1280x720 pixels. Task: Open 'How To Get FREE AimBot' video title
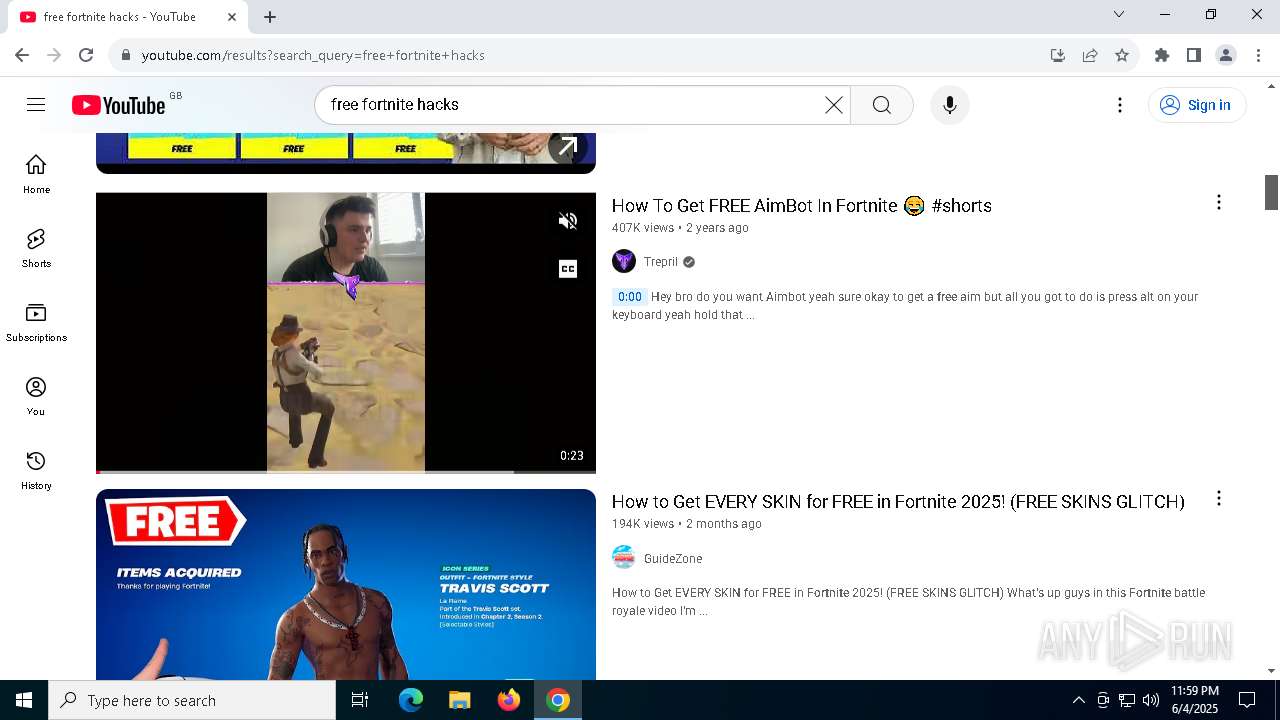(x=801, y=205)
